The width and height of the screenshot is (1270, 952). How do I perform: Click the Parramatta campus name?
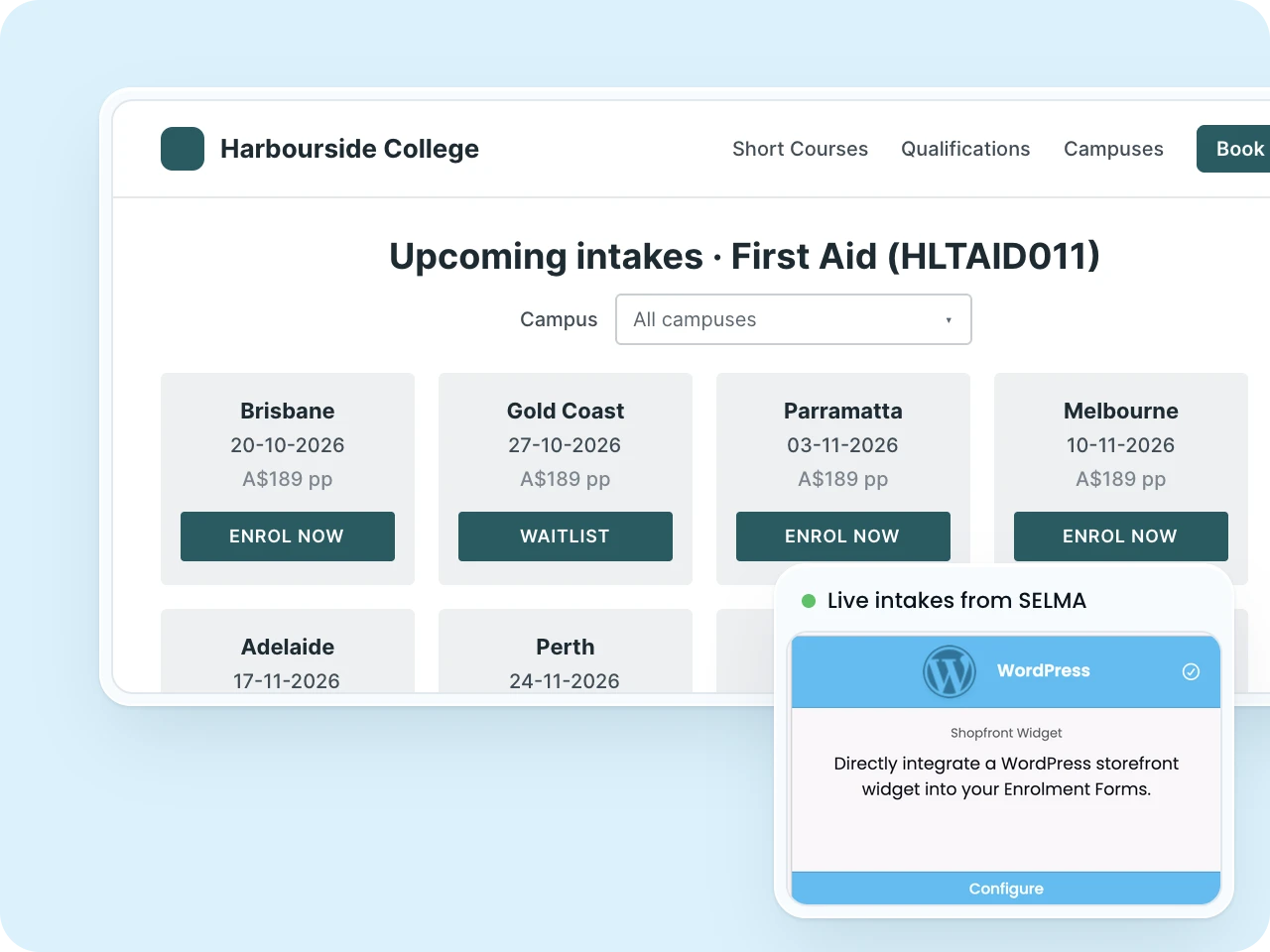(x=843, y=411)
